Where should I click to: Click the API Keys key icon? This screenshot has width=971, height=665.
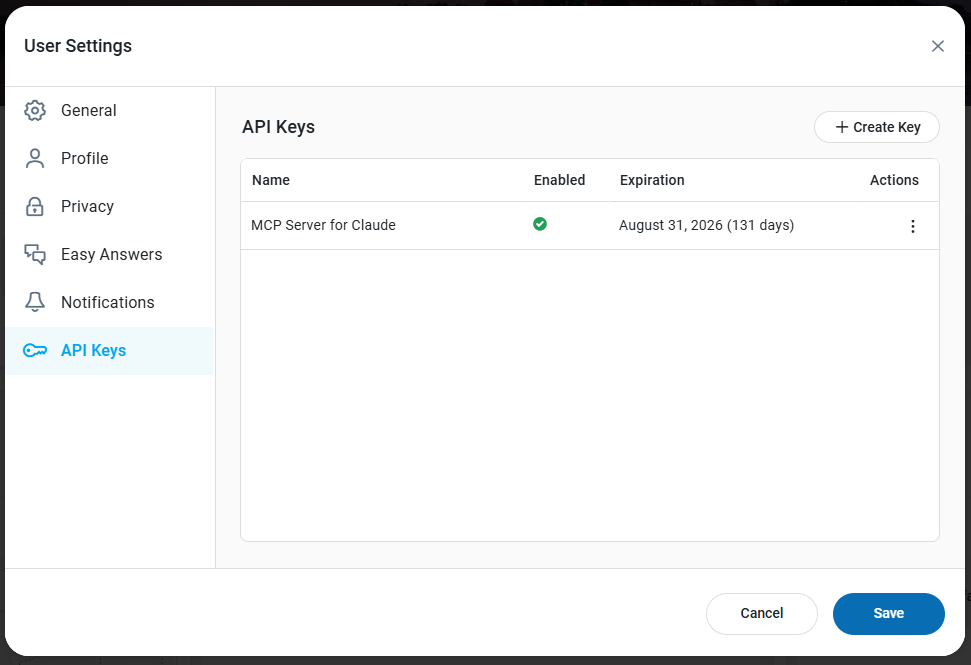pyautogui.click(x=35, y=350)
